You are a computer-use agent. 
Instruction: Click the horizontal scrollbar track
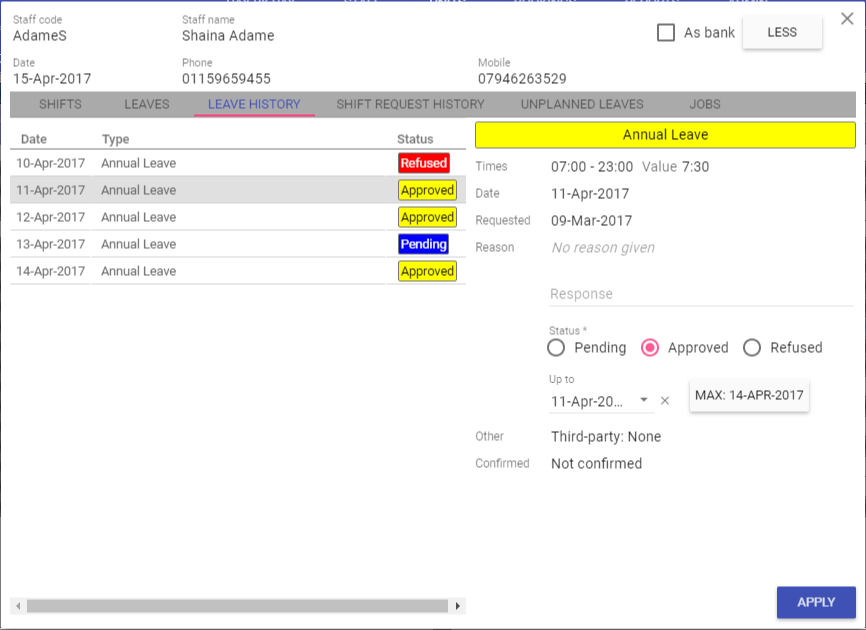[237, 606]
